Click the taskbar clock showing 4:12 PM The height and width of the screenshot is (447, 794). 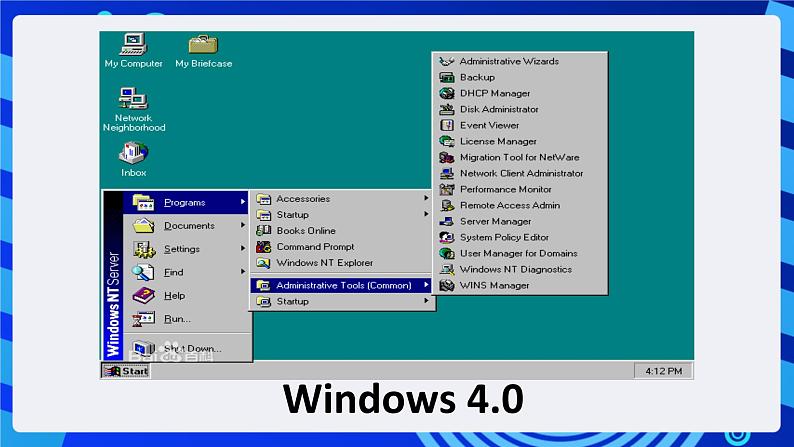(x=662, y=371)
